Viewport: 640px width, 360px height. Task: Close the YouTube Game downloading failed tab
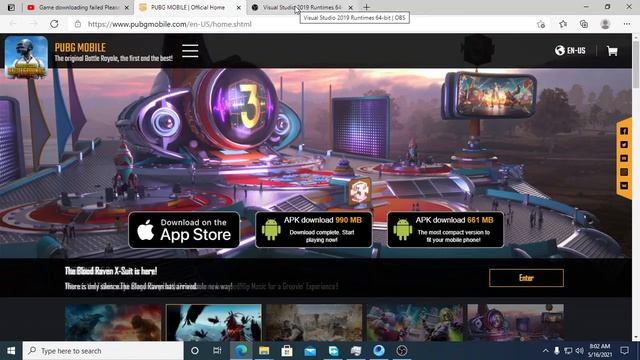point(127,7)
